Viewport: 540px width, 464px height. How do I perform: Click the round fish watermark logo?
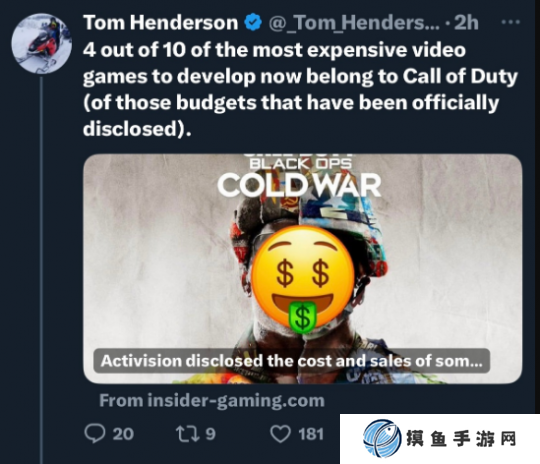coord(382,439)
